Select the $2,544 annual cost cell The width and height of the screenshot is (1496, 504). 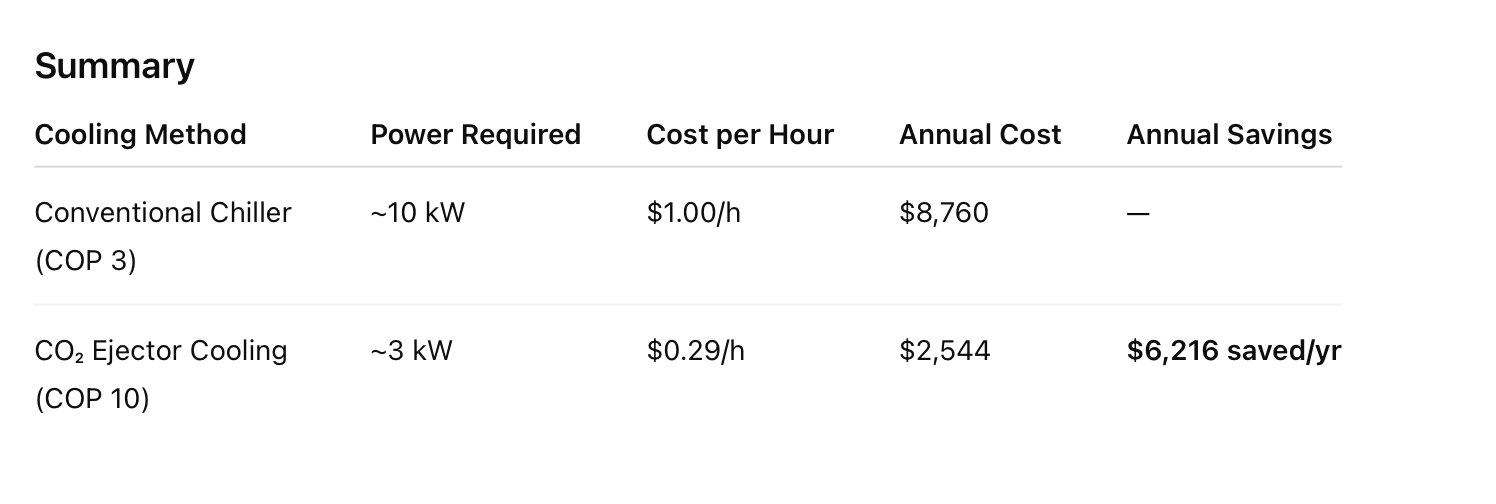(x=944, y=351)
